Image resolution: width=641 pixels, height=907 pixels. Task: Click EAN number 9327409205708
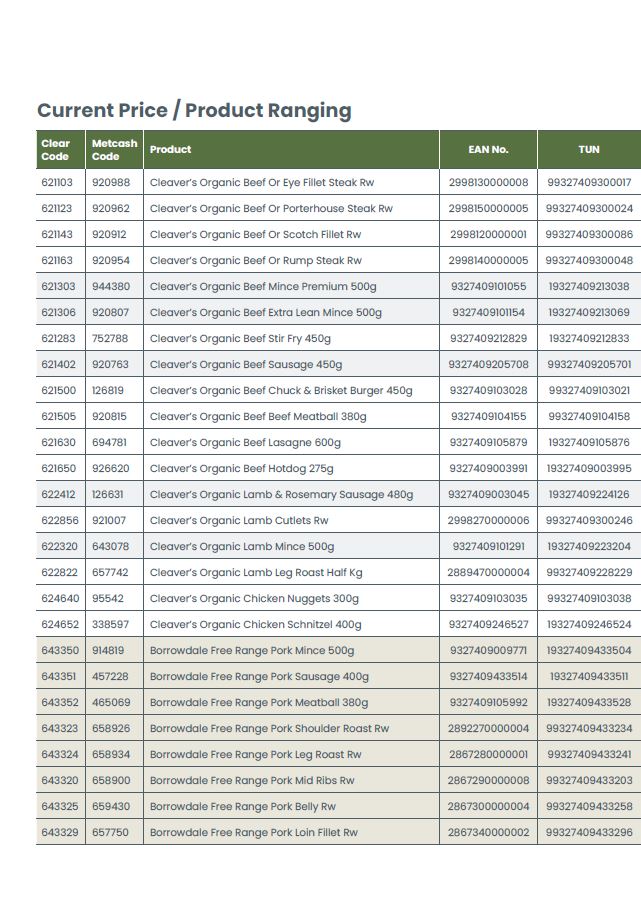488,365
